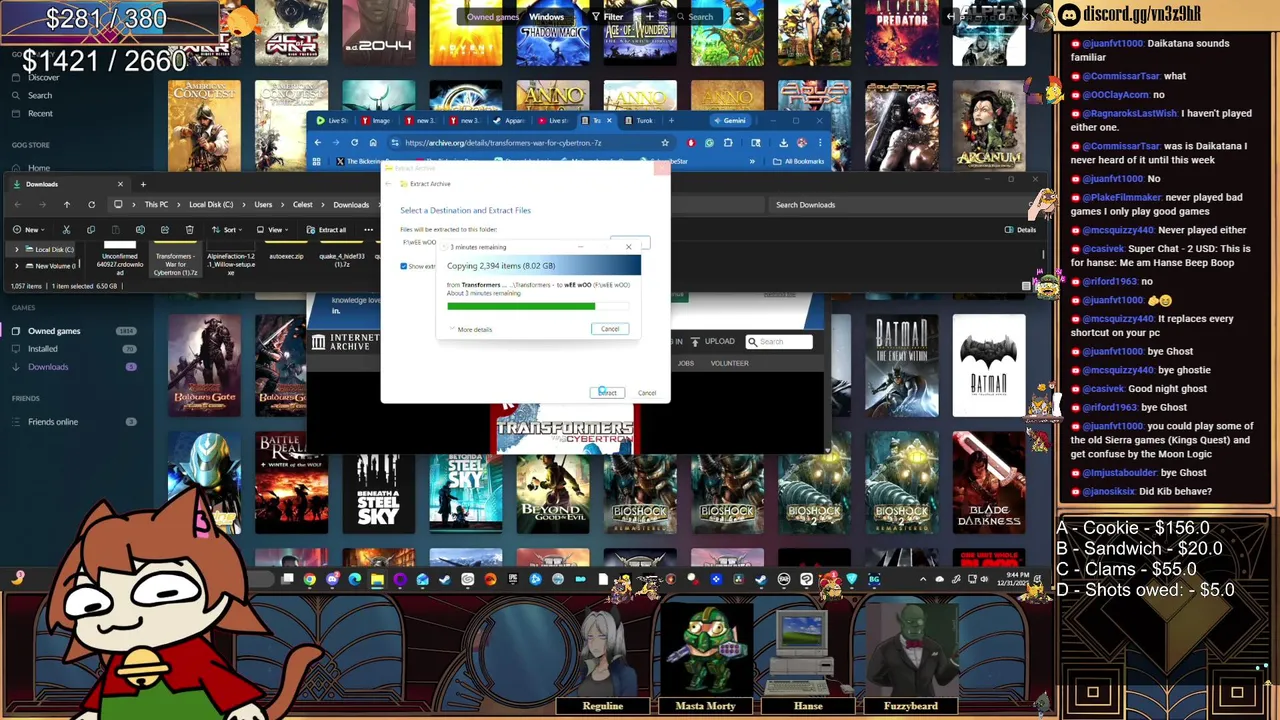Open a new Chrome tab
1280x720 pixels.
point(671,121)
